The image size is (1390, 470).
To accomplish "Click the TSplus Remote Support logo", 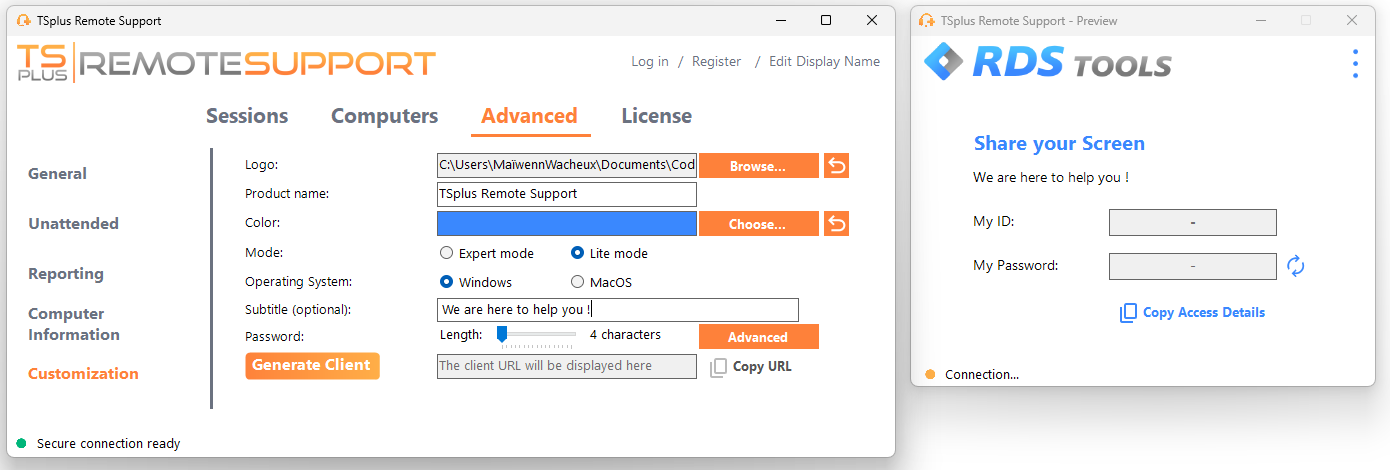I will pos(226,64).
